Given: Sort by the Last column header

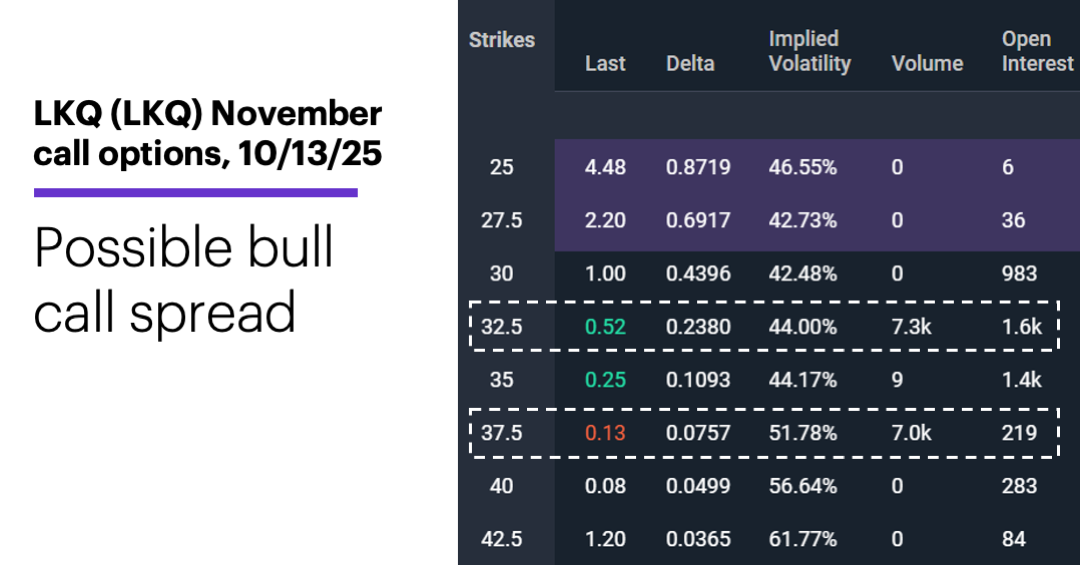Looking at the screenshot, I should click(x=605, y=63).
